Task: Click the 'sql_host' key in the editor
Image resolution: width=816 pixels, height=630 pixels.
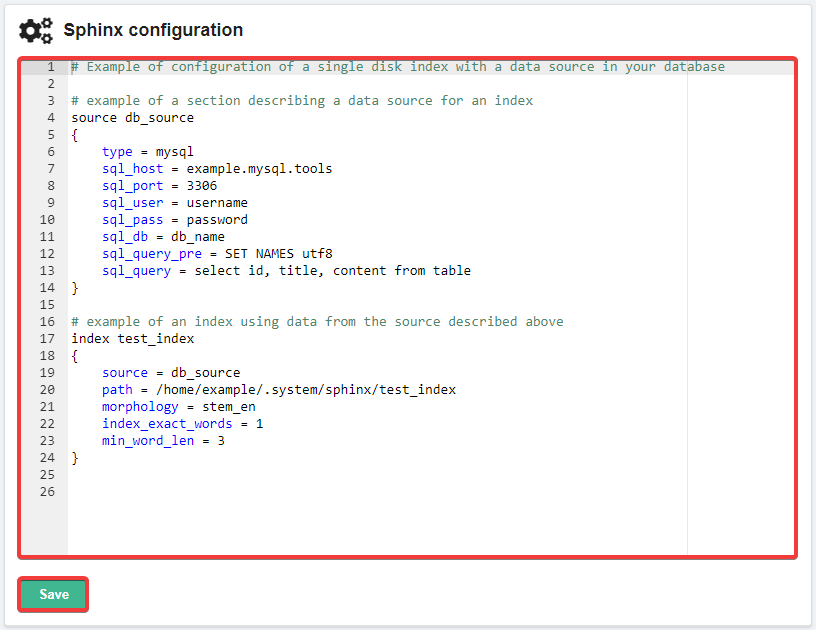Action: click(132, 169)
